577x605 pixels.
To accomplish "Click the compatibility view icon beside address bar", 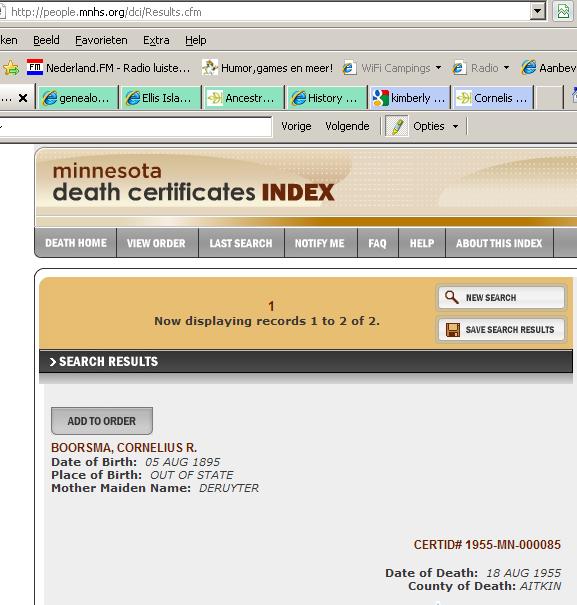I will coord(563,11).
